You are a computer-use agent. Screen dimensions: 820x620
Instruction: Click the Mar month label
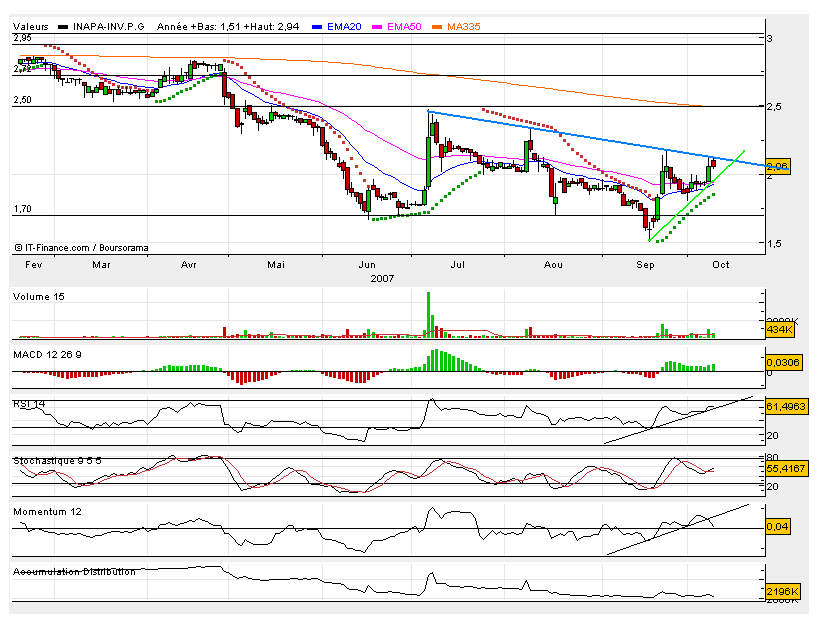point(101,265)
